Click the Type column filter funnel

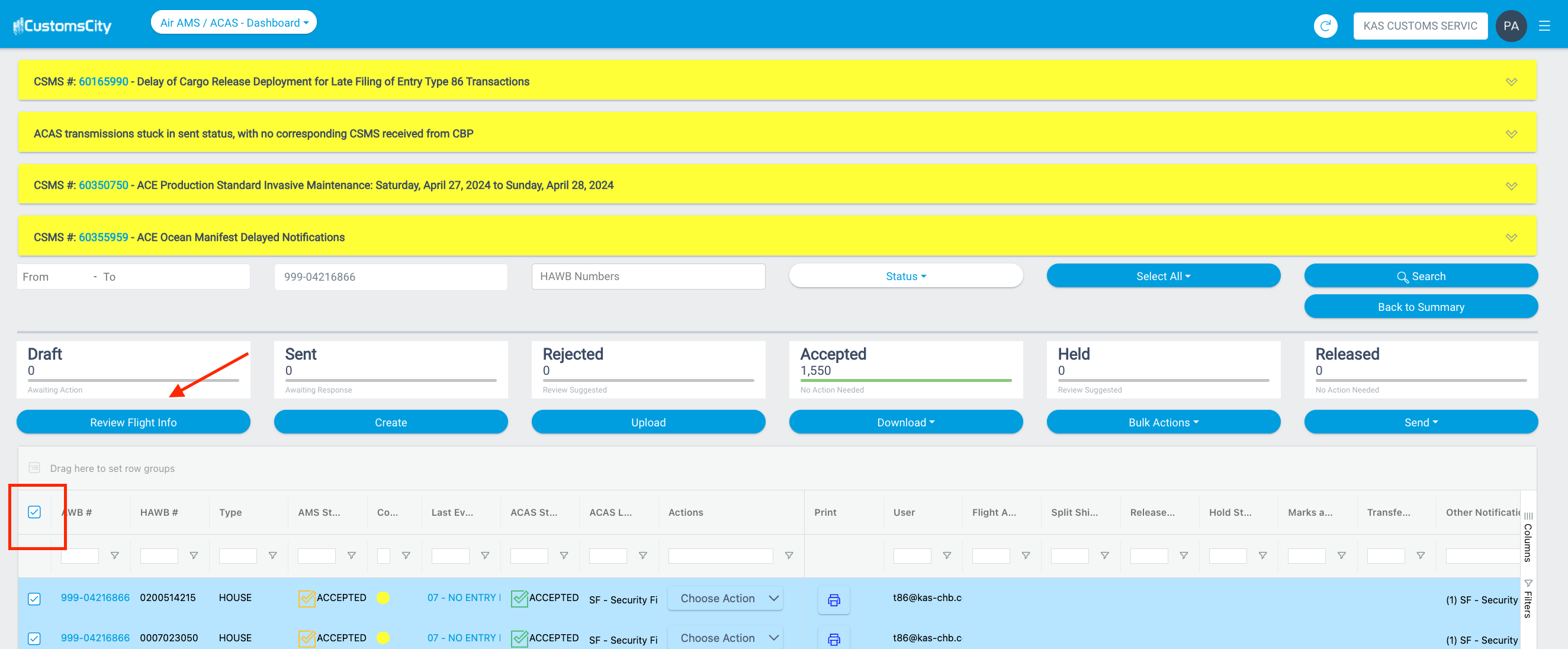pyautogui.click(x=272, y=555)
